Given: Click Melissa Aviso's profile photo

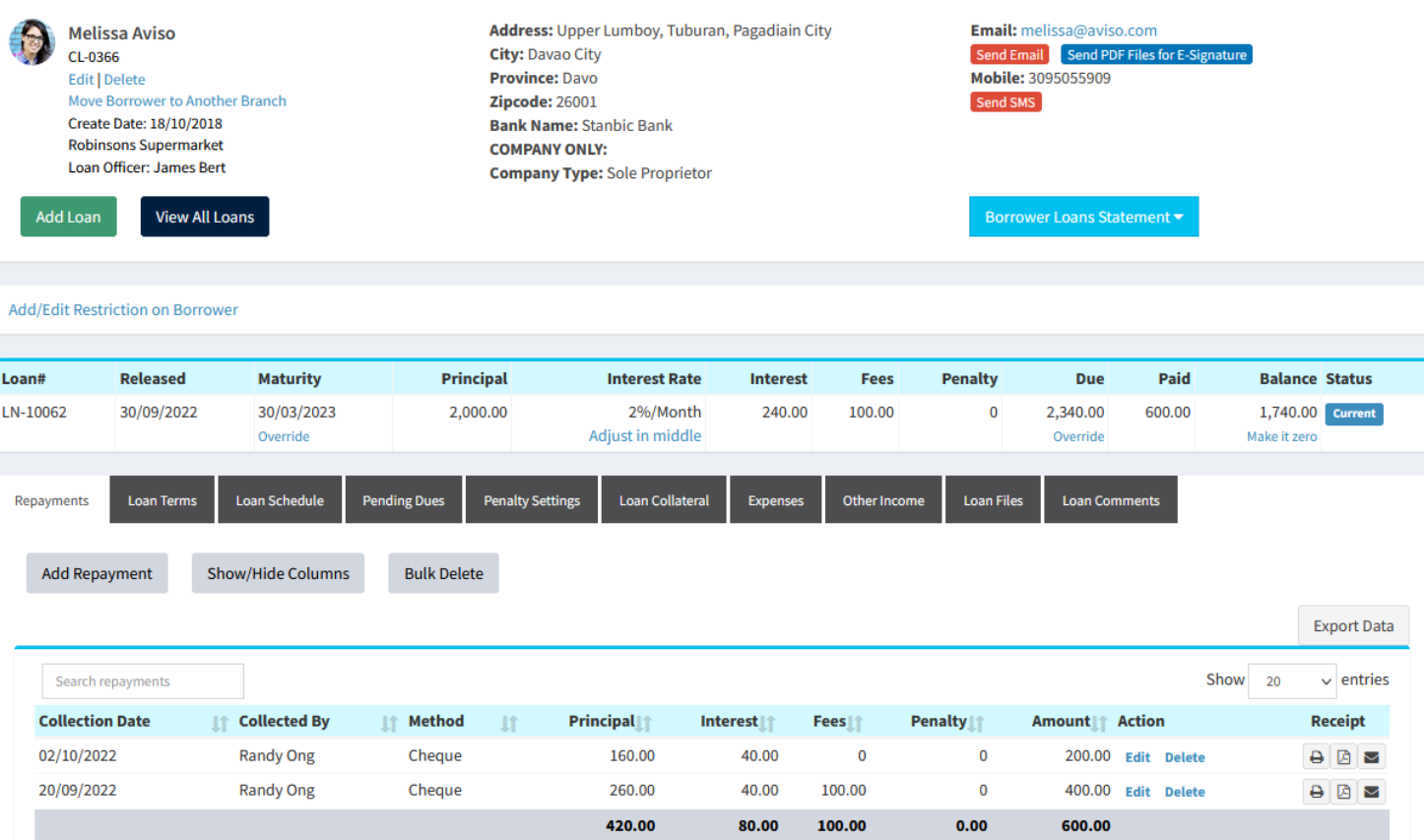Looking at the screenshot, I should click(x=32, y=42).
